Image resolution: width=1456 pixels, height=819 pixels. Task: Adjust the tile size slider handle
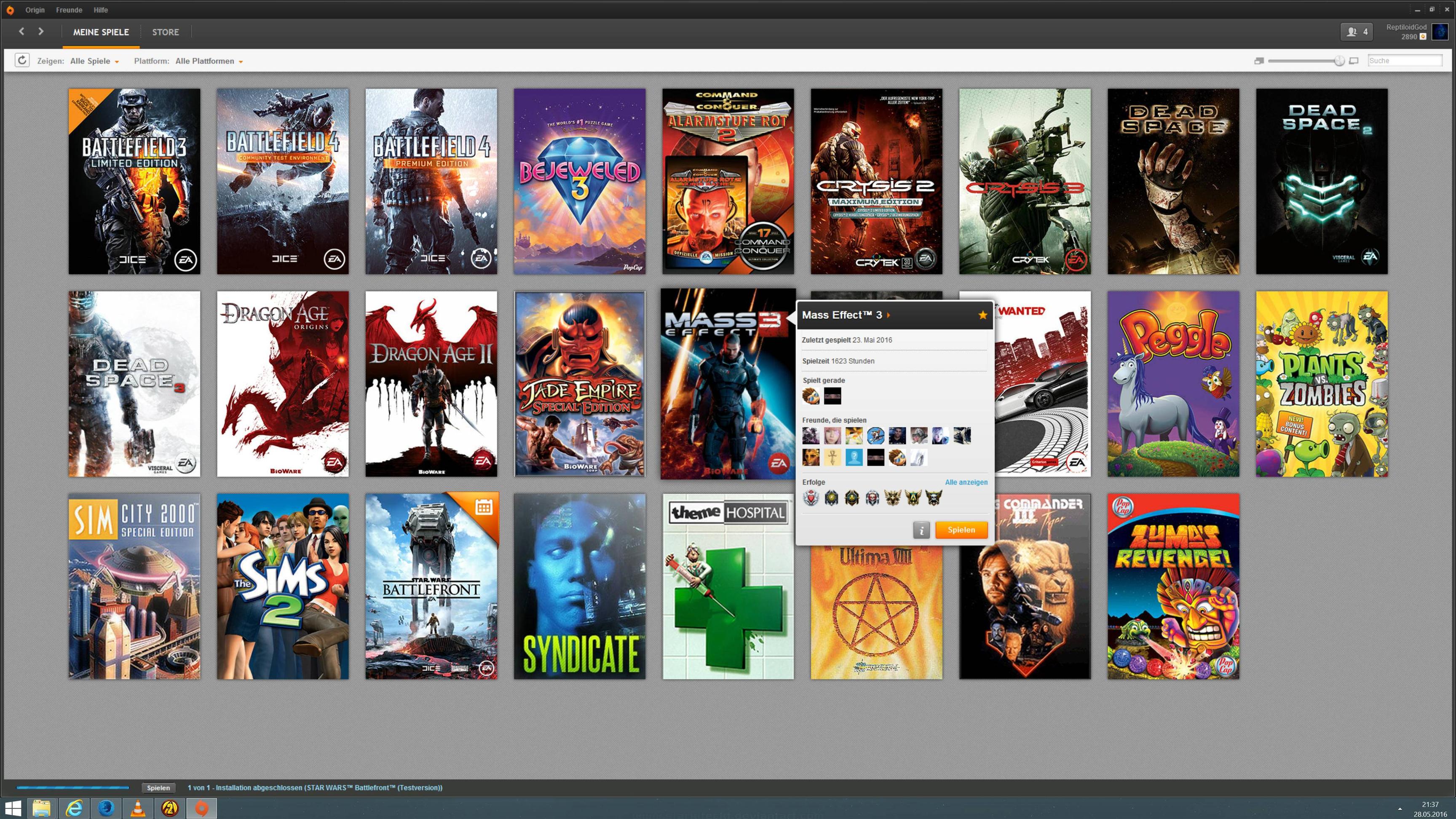(x=1339, y=61)
